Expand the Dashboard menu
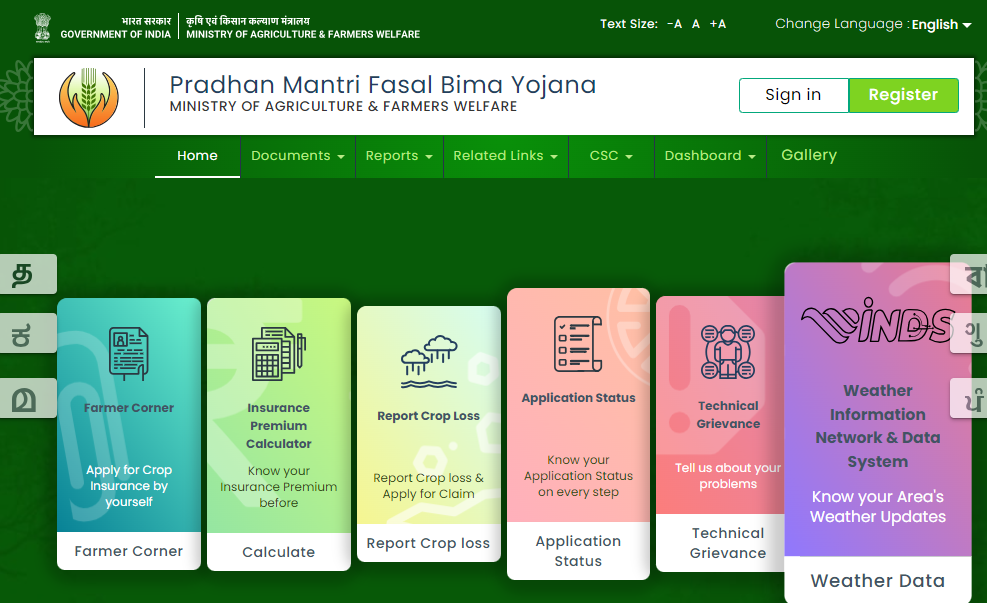Image resolution: width=987 pixels, height=603 pixels. click(x=710, y=155)
